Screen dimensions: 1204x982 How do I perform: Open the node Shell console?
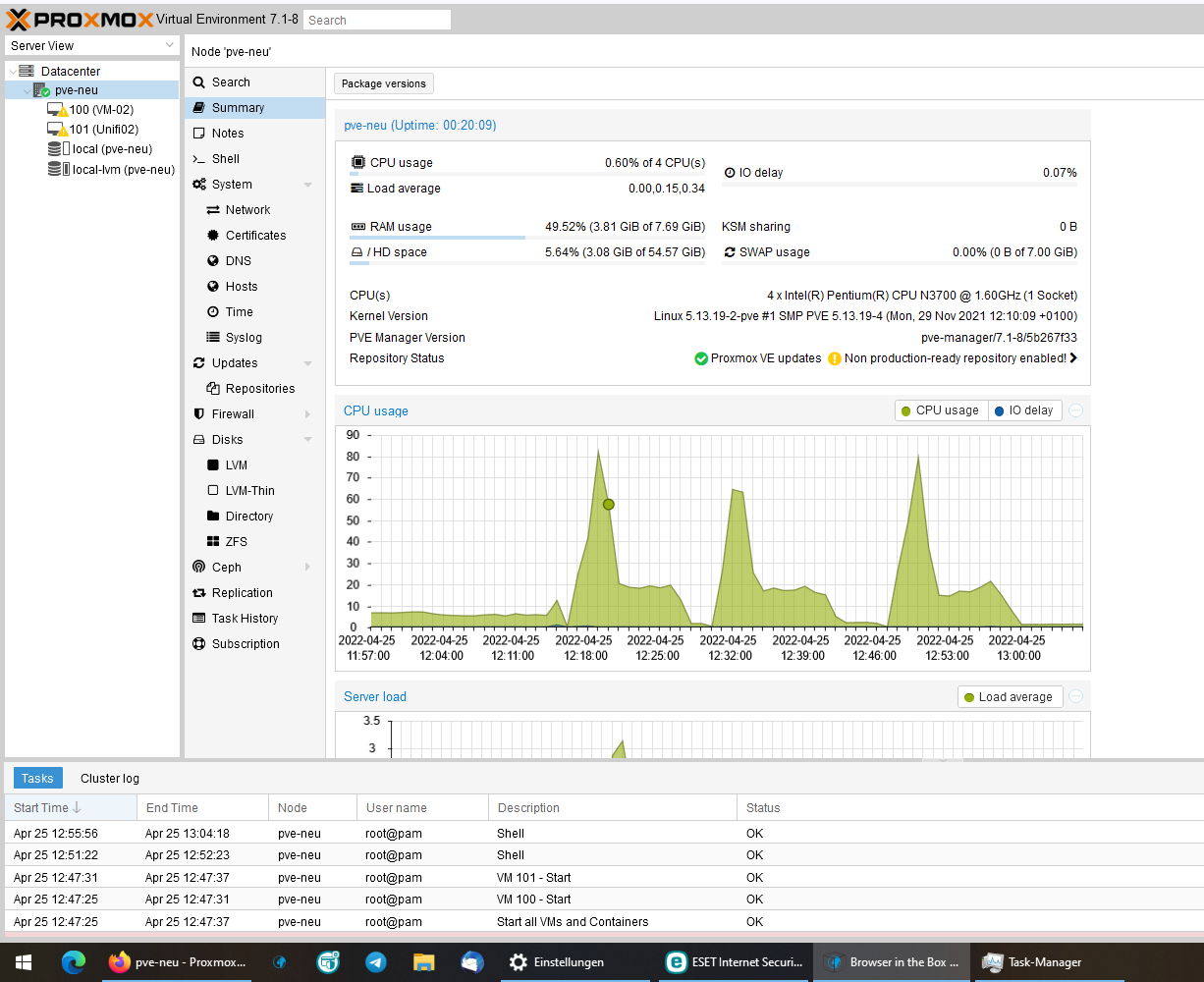[x=254, y=159]
